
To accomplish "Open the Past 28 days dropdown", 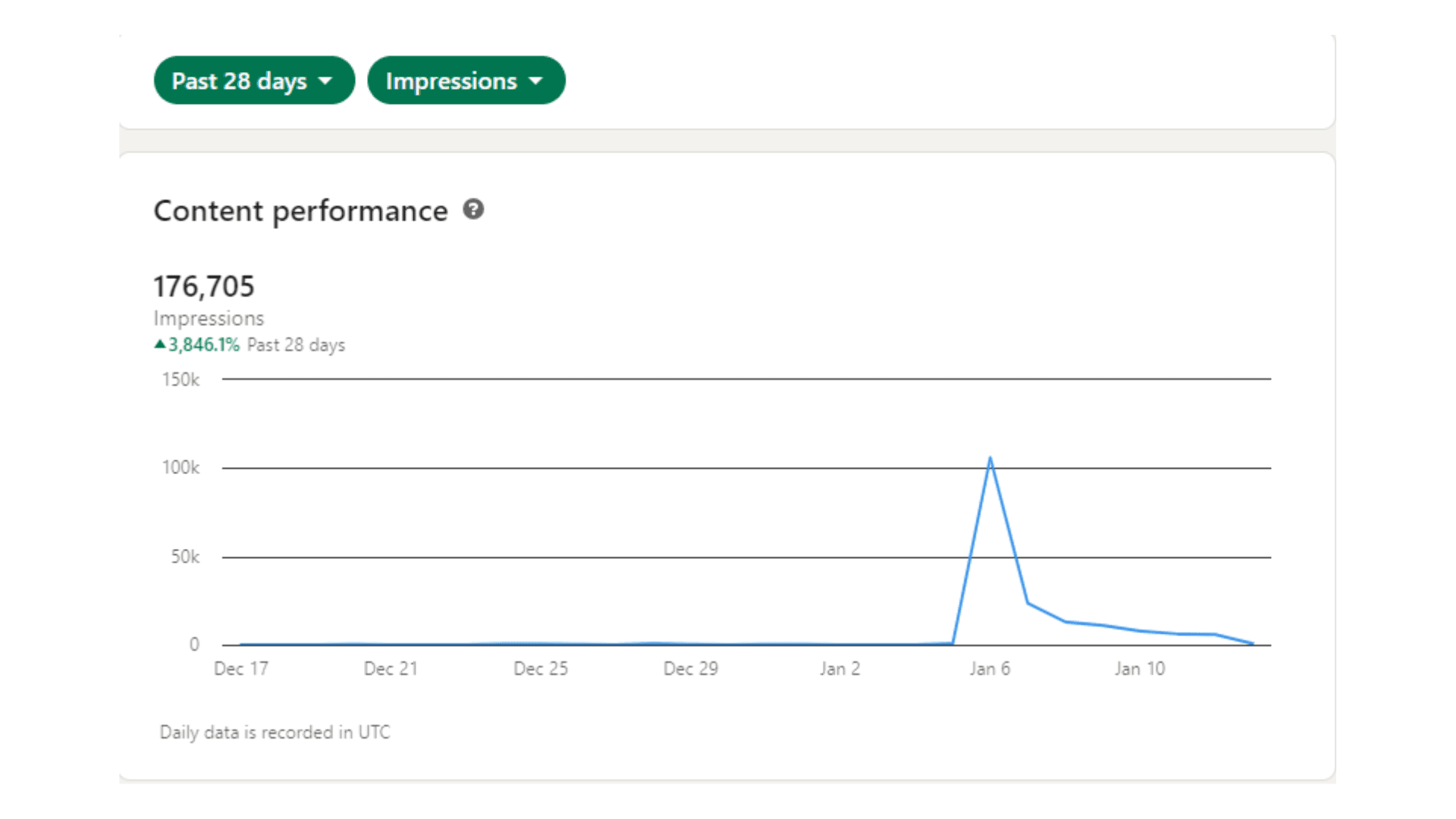I will tap(254, 80).
